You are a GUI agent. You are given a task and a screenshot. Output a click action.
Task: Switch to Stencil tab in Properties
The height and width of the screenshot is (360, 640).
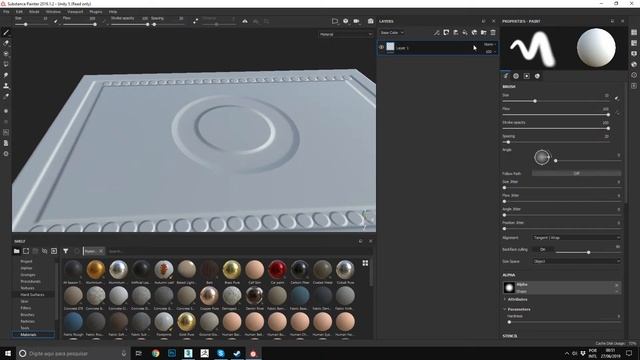click(527, 76)
